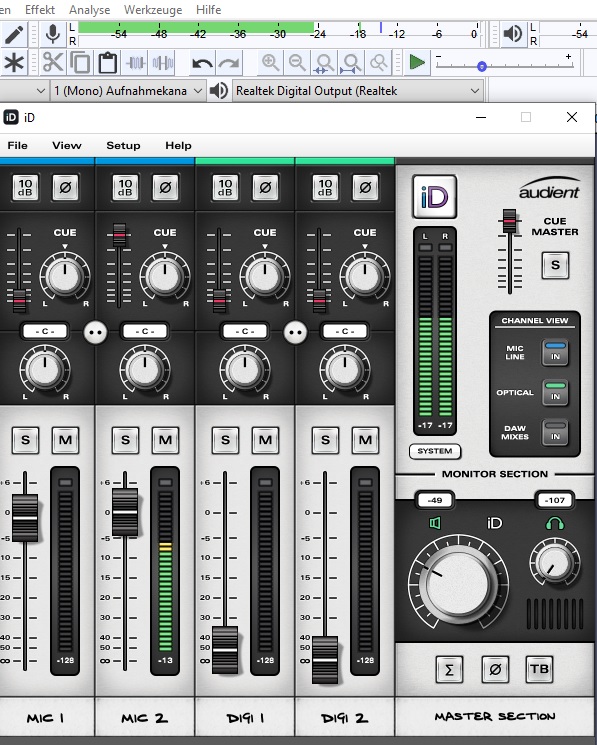
Task: Enable 10 dB boost on MIC 2
Action: click(125, 187)
